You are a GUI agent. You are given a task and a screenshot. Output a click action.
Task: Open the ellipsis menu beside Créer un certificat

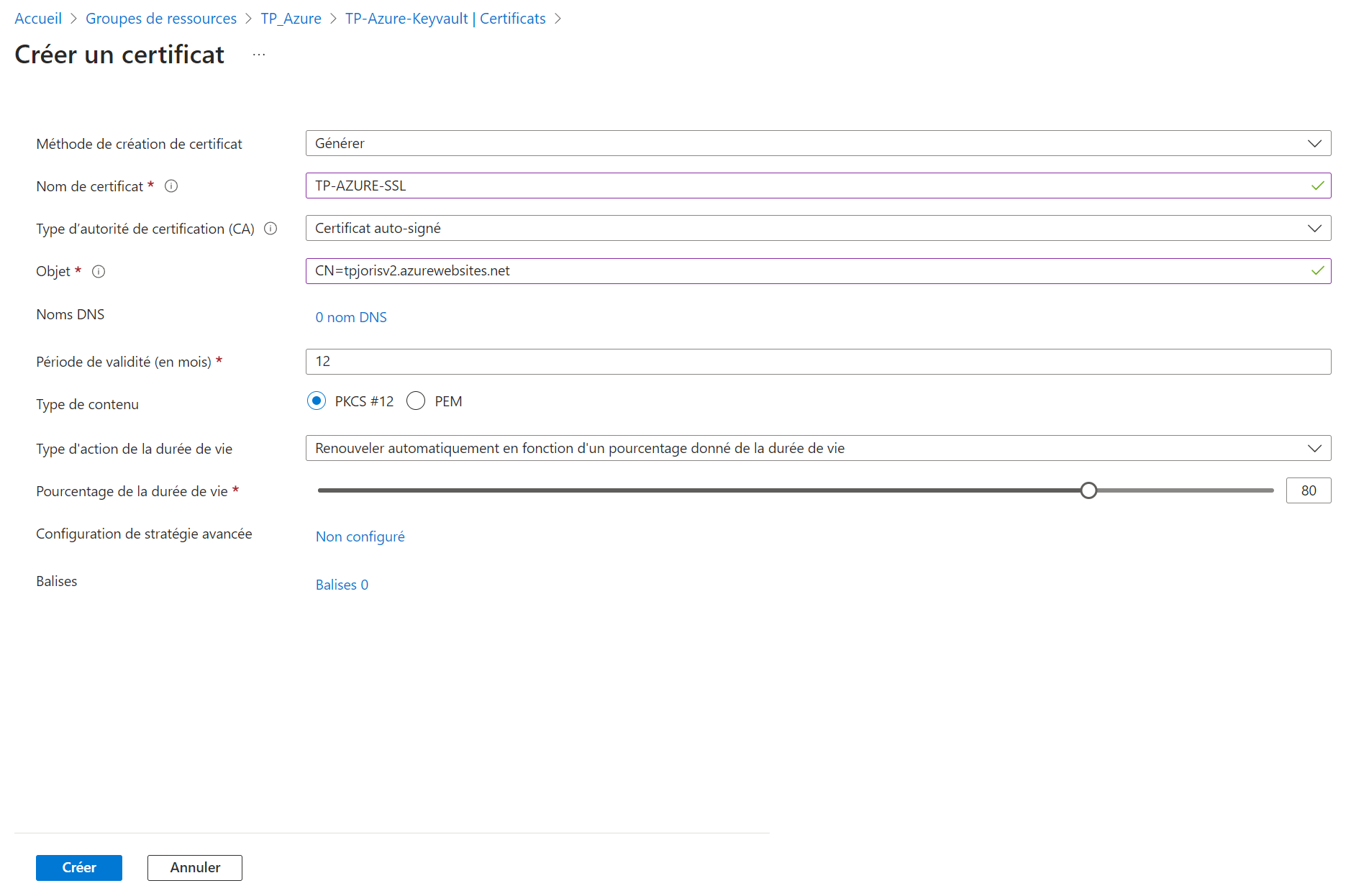coord(259,55)
